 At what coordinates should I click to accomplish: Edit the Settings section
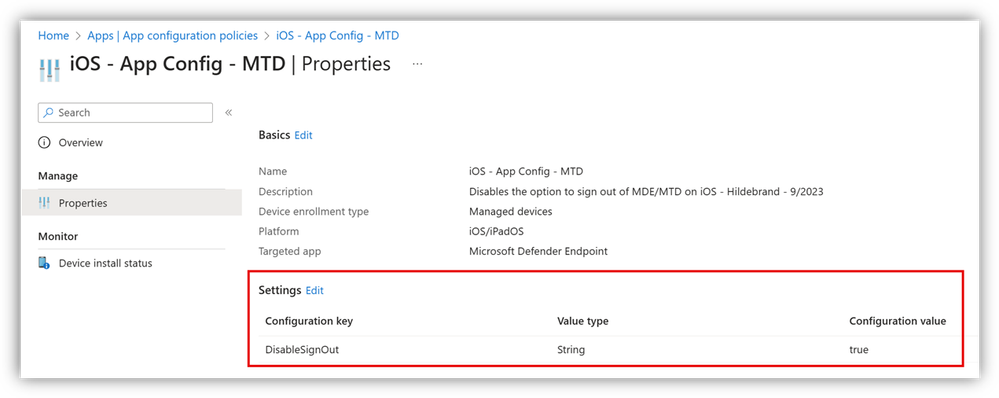point(315,290)
